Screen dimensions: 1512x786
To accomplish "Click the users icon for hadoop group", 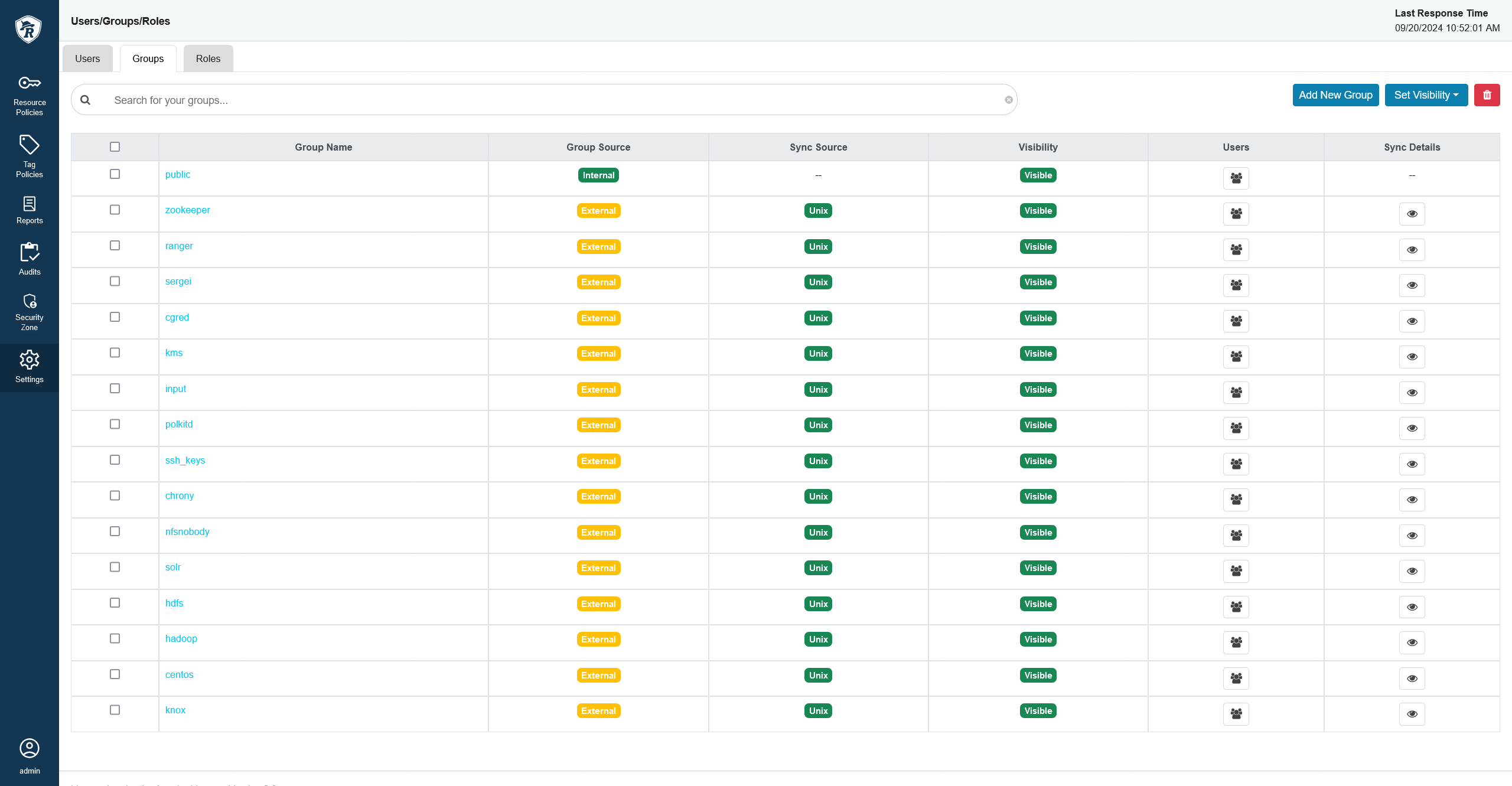I will pos(1236,642).
